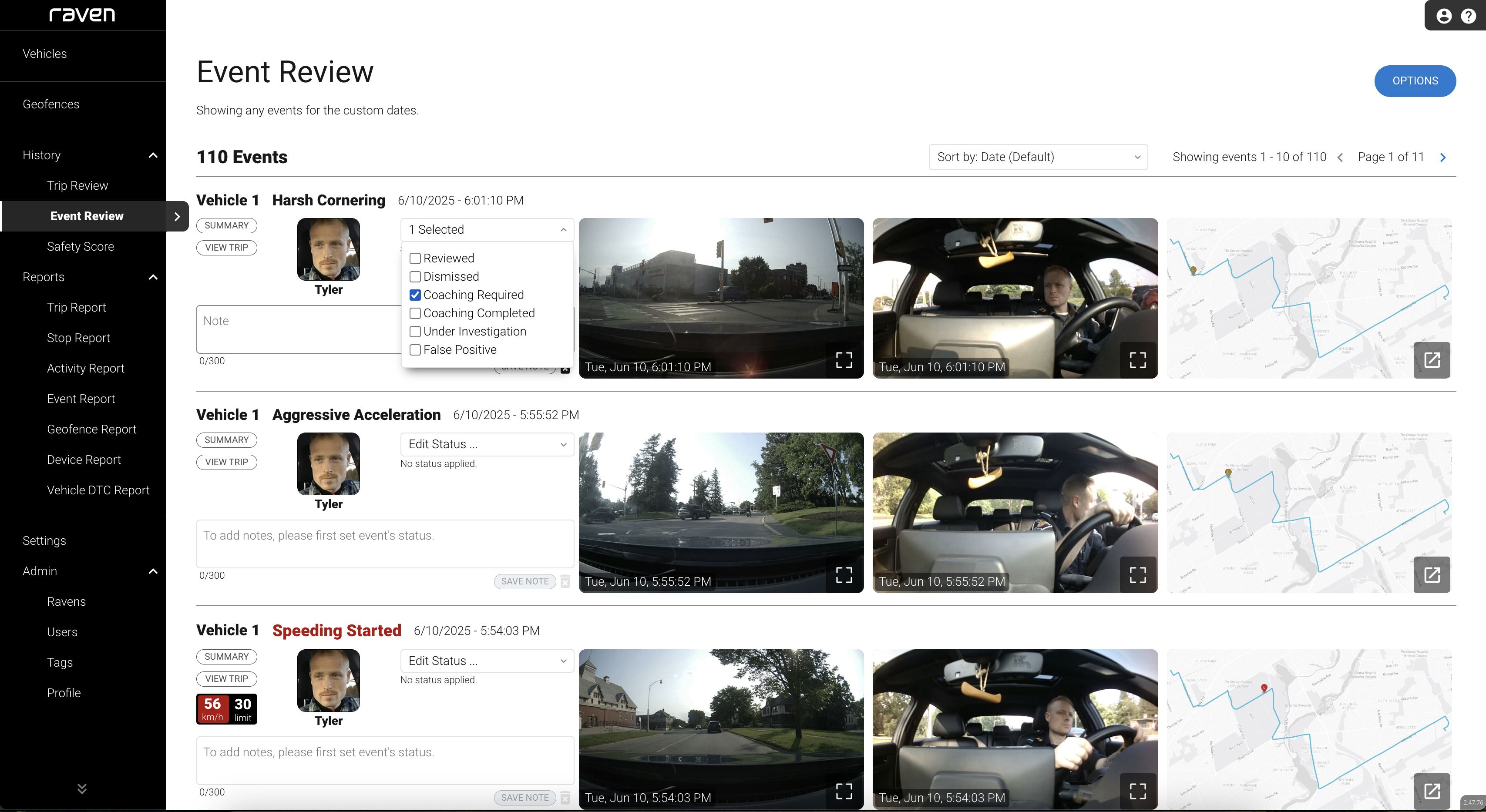The height and width of the screenshot is (812, 1486).
Task: Uncheck Coaching Required status
Action: click(x=415, y=295)
